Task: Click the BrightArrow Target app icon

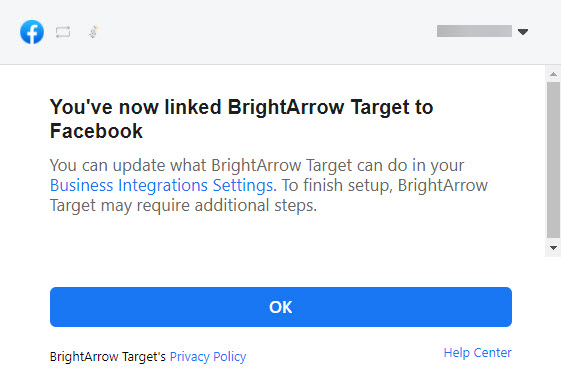Action: pyautogui.click(x=94, y=32)
